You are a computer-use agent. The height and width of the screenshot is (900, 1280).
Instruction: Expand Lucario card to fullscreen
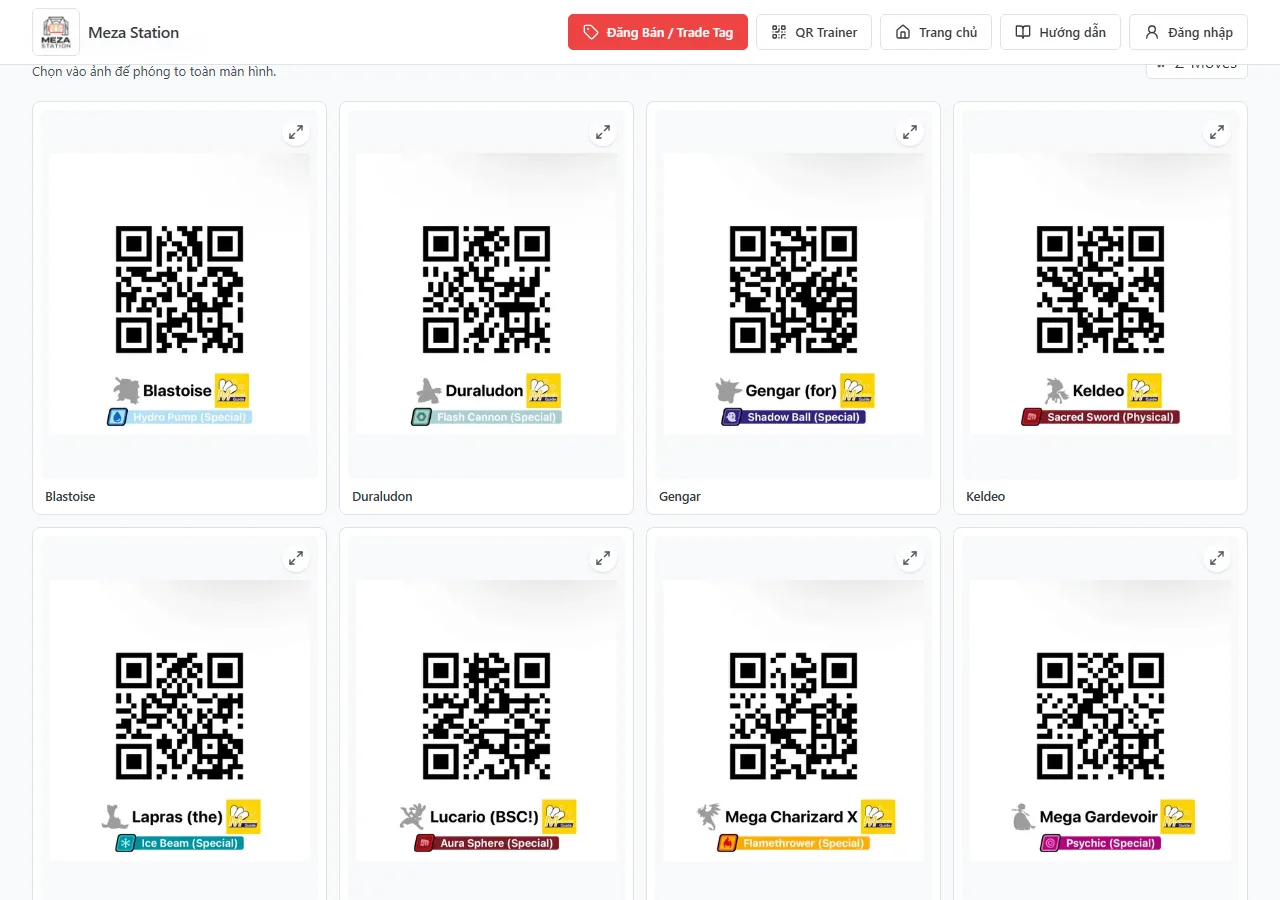pos(603,559)
